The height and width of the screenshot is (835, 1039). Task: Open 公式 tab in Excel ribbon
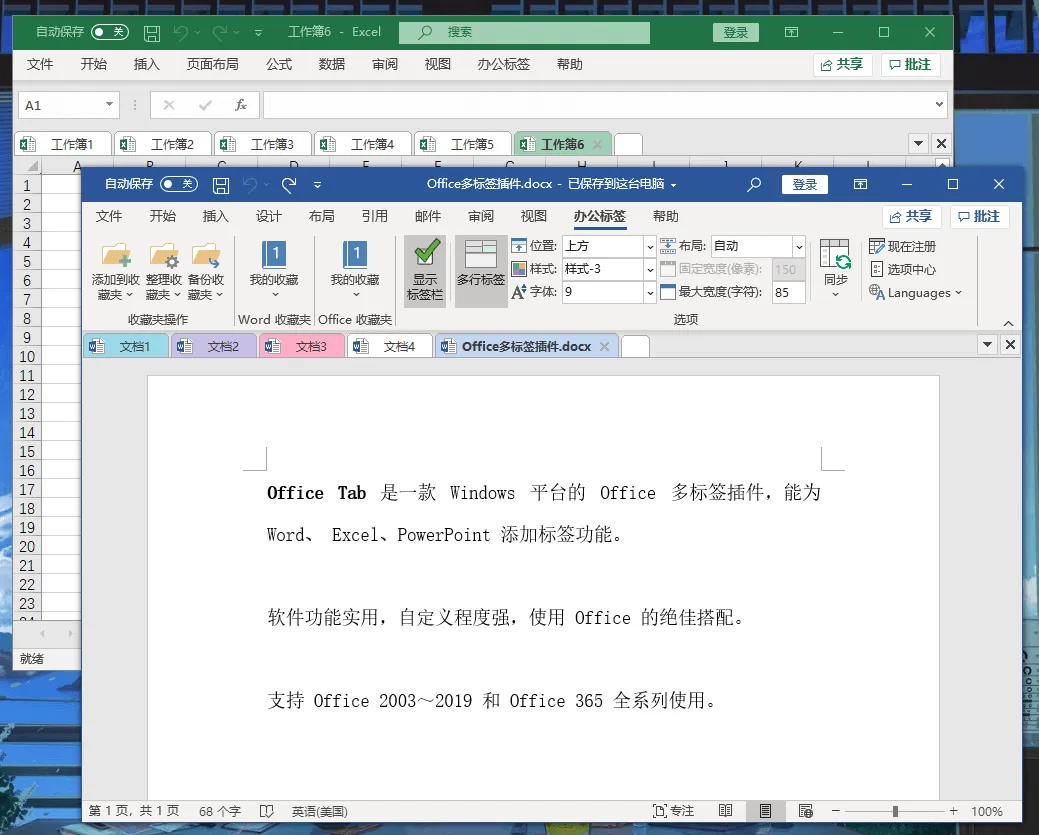279,64
